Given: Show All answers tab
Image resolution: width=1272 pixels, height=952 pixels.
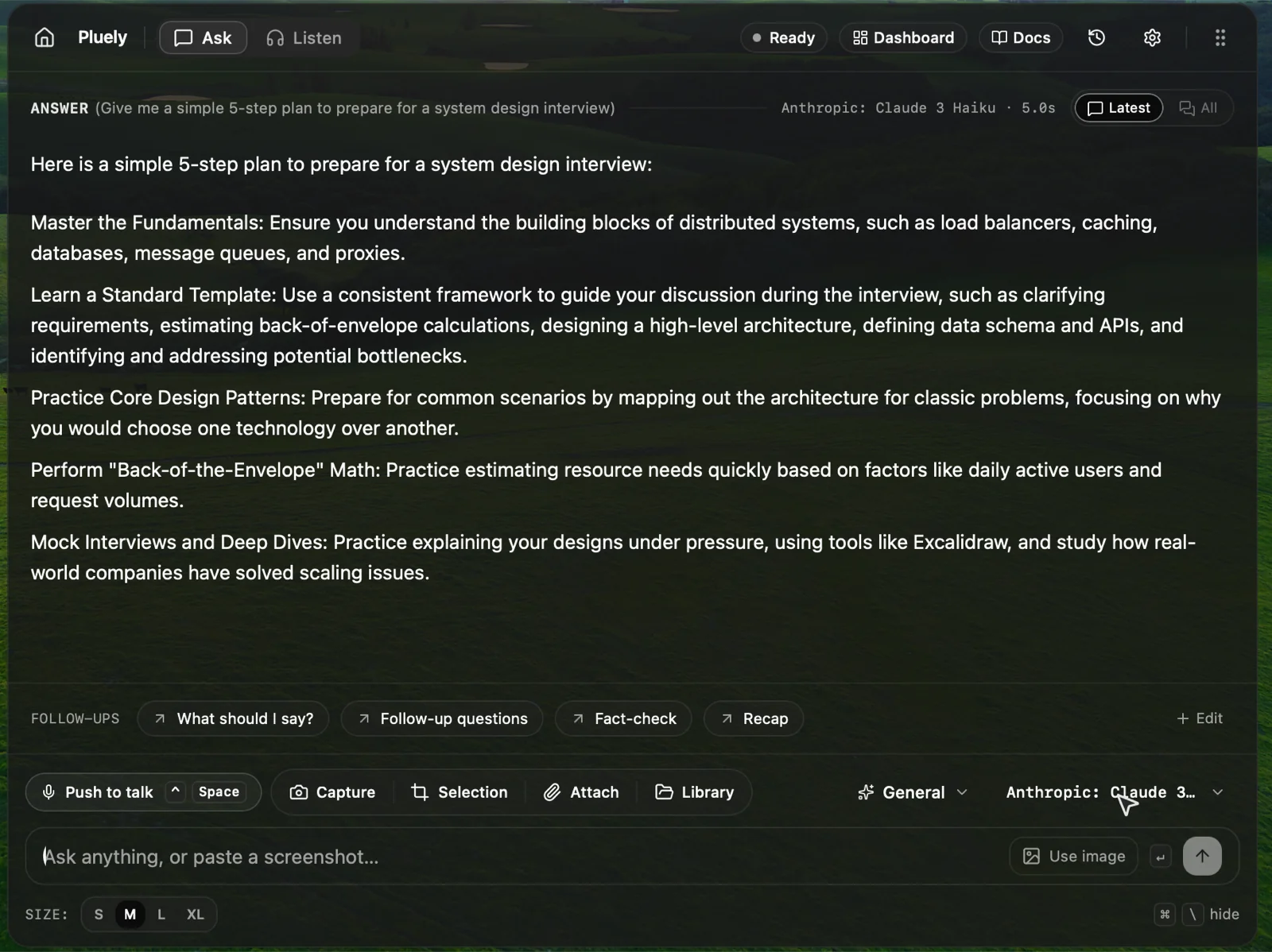Looking at the screenshot, I should click(x=1198, y=108).
